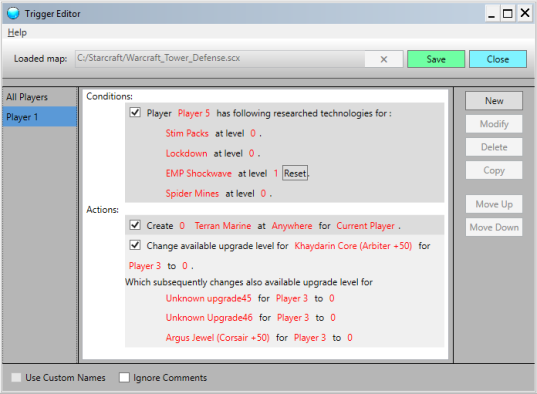Enable Use Custom Names checkbox
The height and width of the screenshot is (394, 537).
[16, 377]
